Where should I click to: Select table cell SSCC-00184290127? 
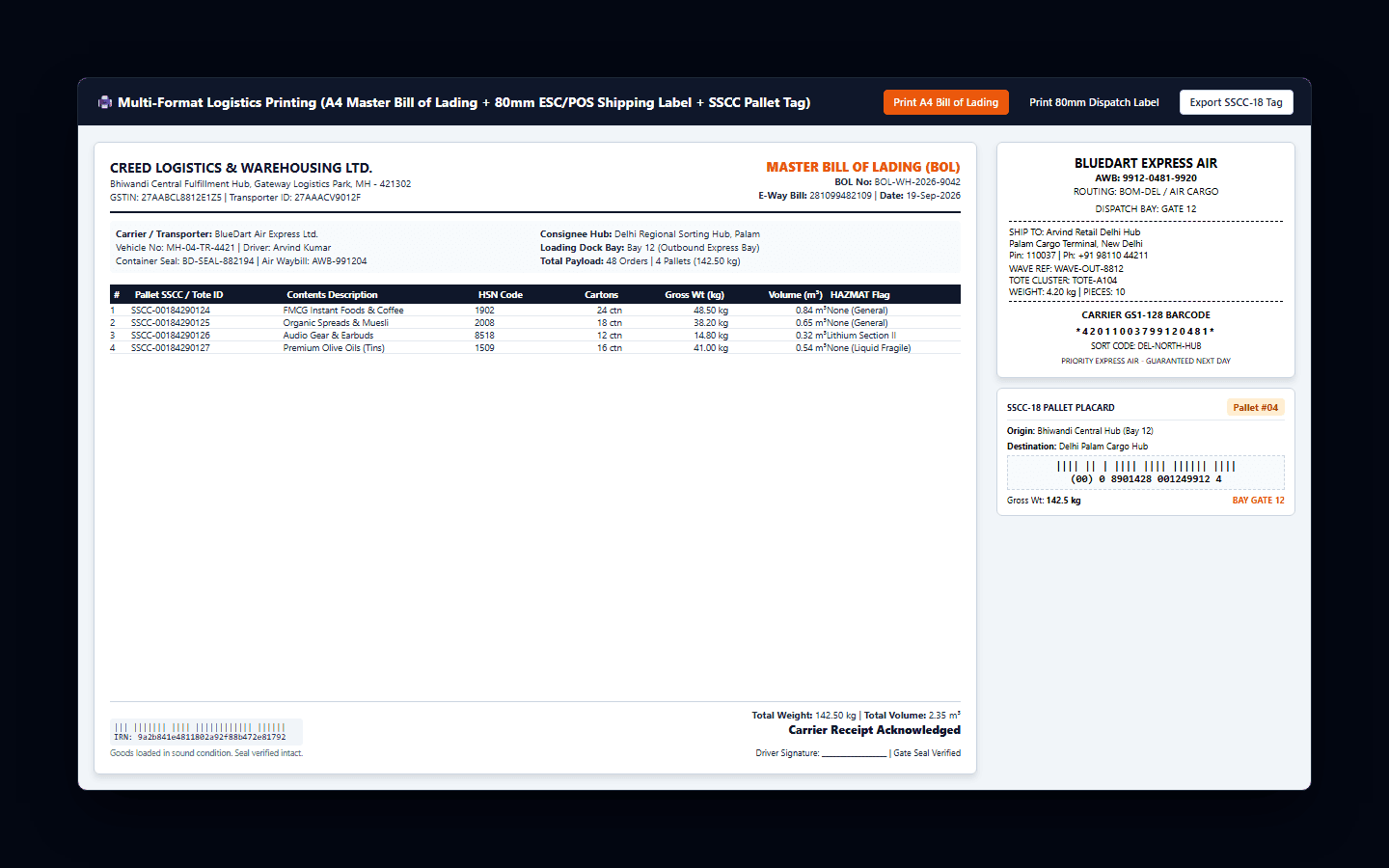point(170,348)
